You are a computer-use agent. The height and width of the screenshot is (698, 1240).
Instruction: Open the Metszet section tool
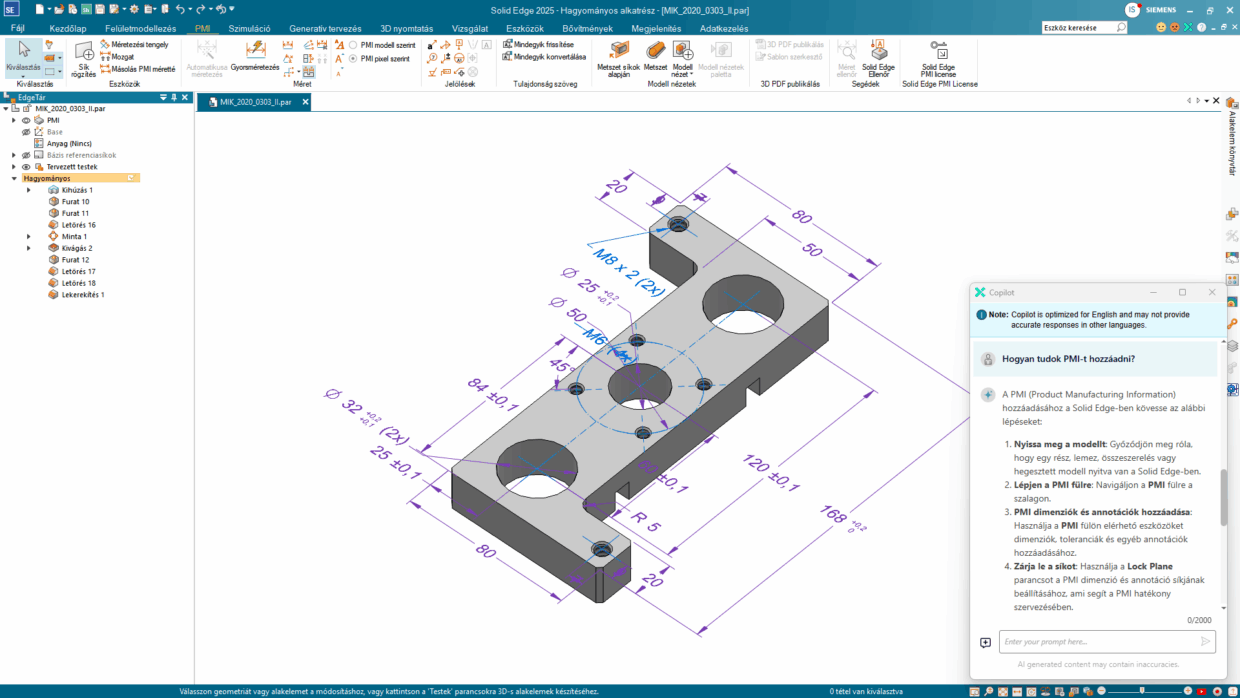[x=655, y=55]
